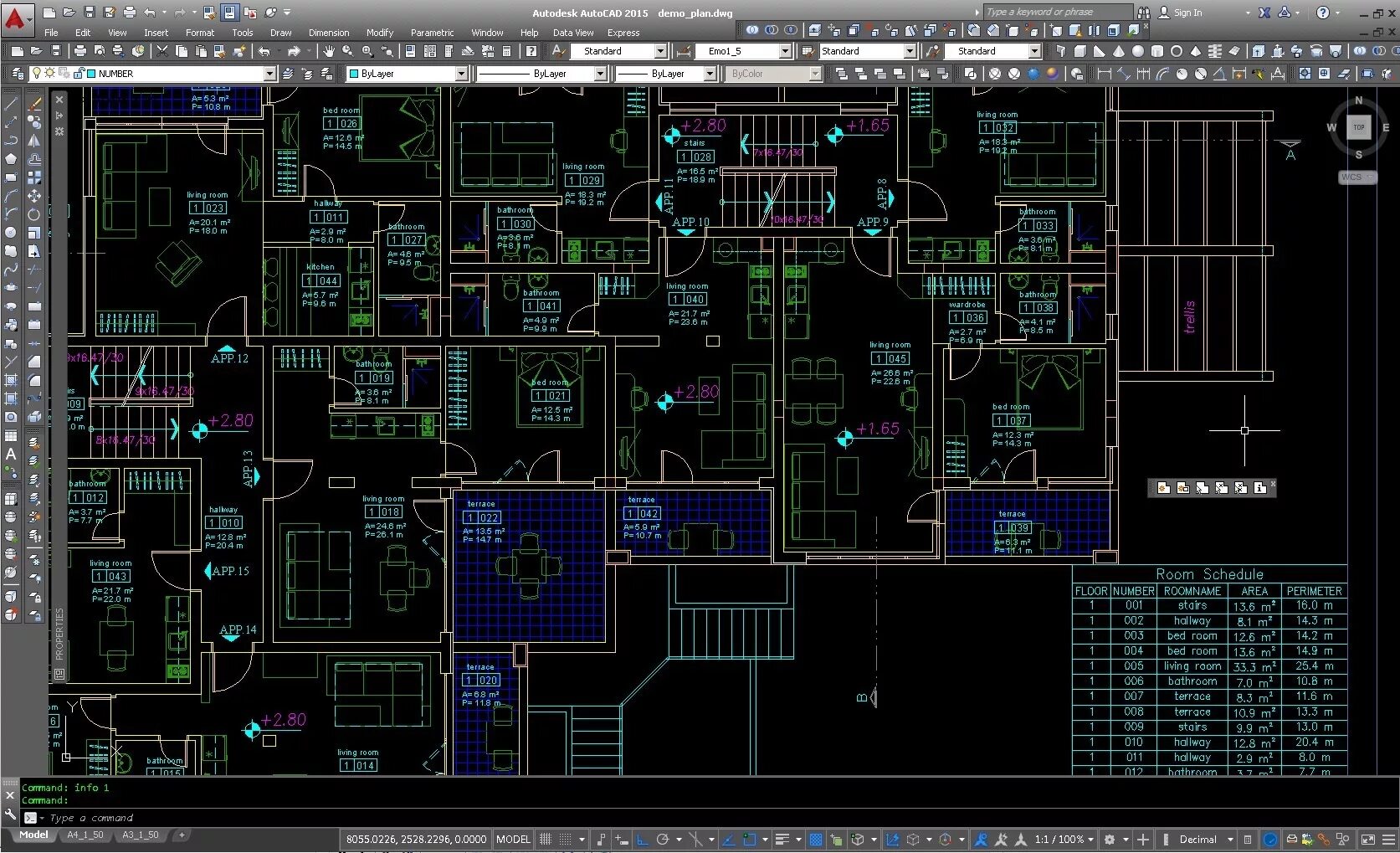Select the Cut scissors icon
The image size is (1400, 853).
tap(162, 51)
